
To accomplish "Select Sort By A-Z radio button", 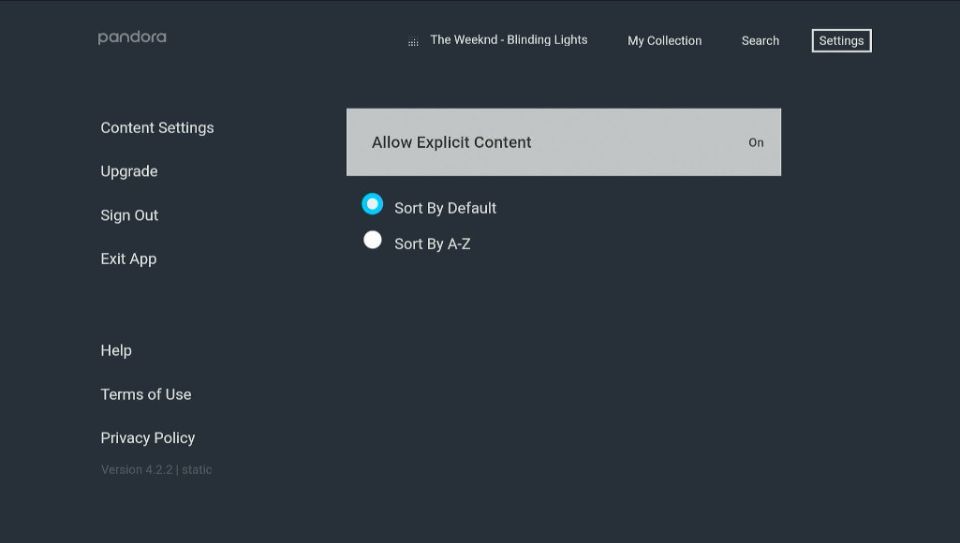I will [x=372, y=240].
